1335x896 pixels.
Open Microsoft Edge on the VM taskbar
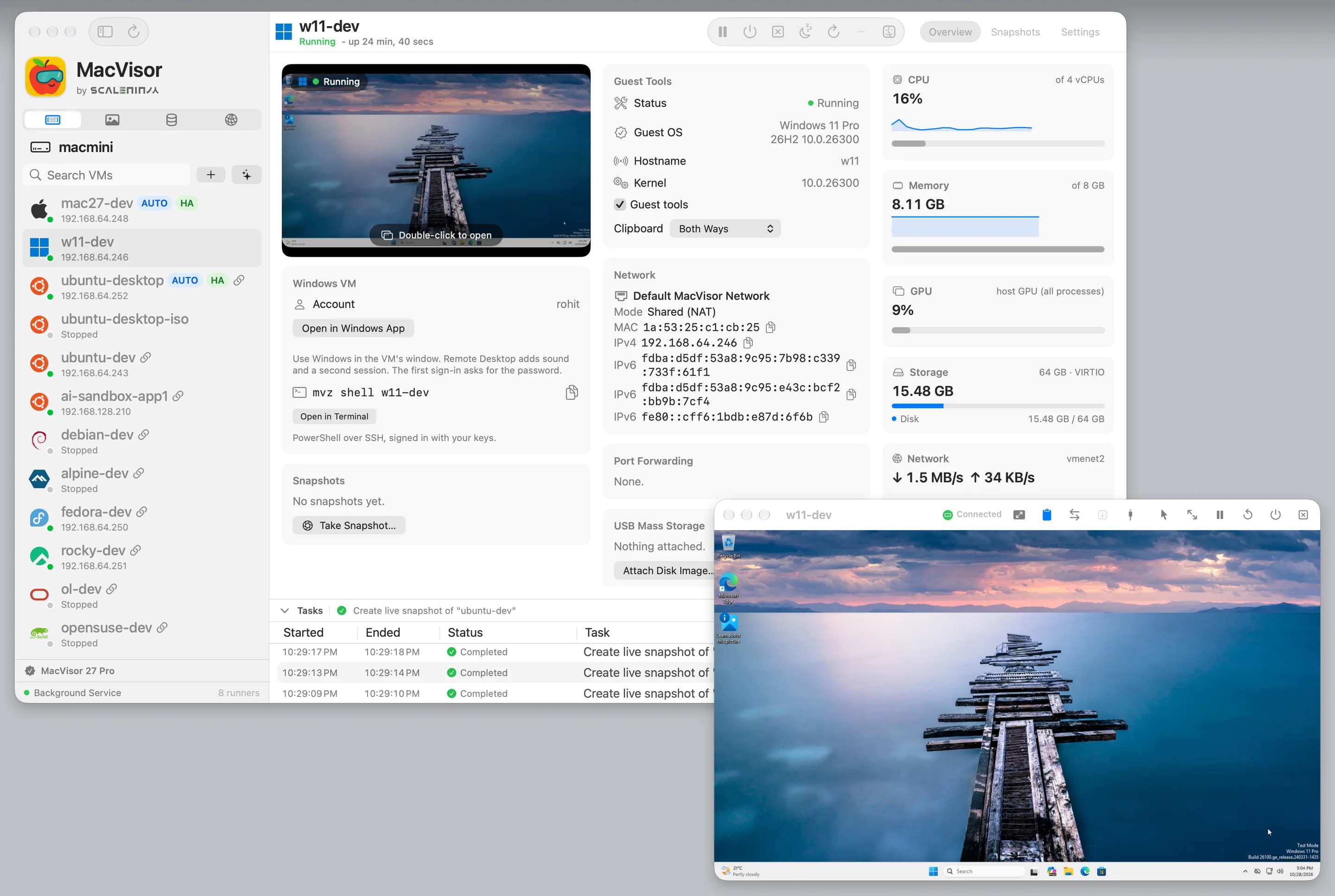[1085, 871]
